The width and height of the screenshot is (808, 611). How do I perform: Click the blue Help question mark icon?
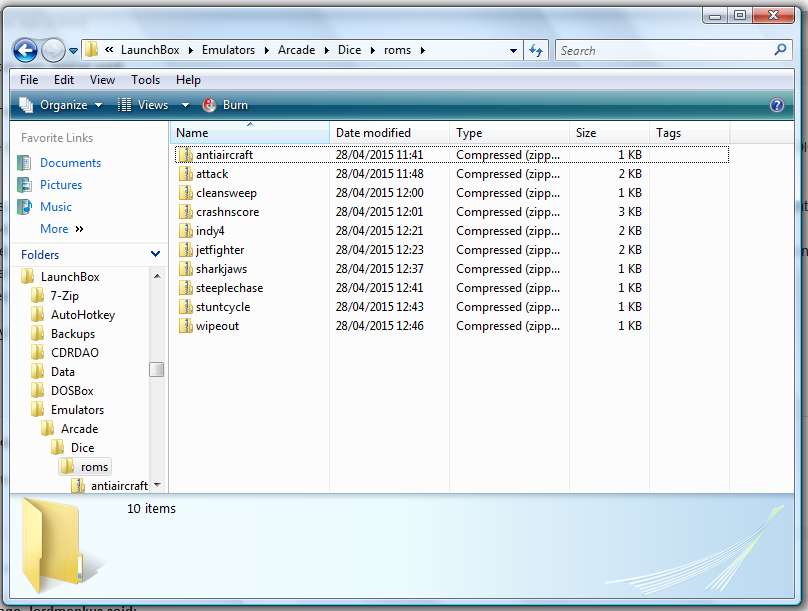click(776, 105)
